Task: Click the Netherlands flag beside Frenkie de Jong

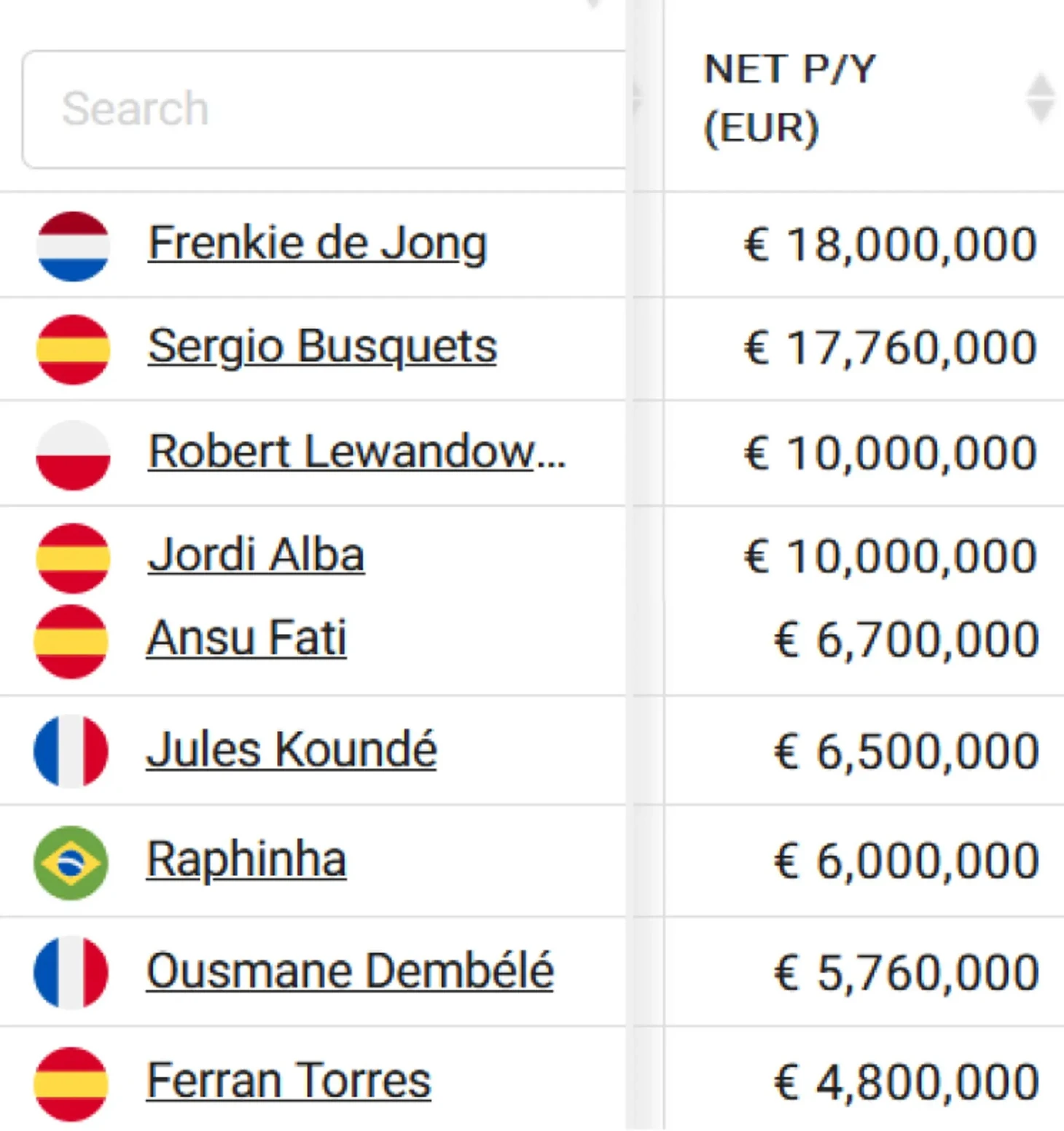Action: [73, 246]
